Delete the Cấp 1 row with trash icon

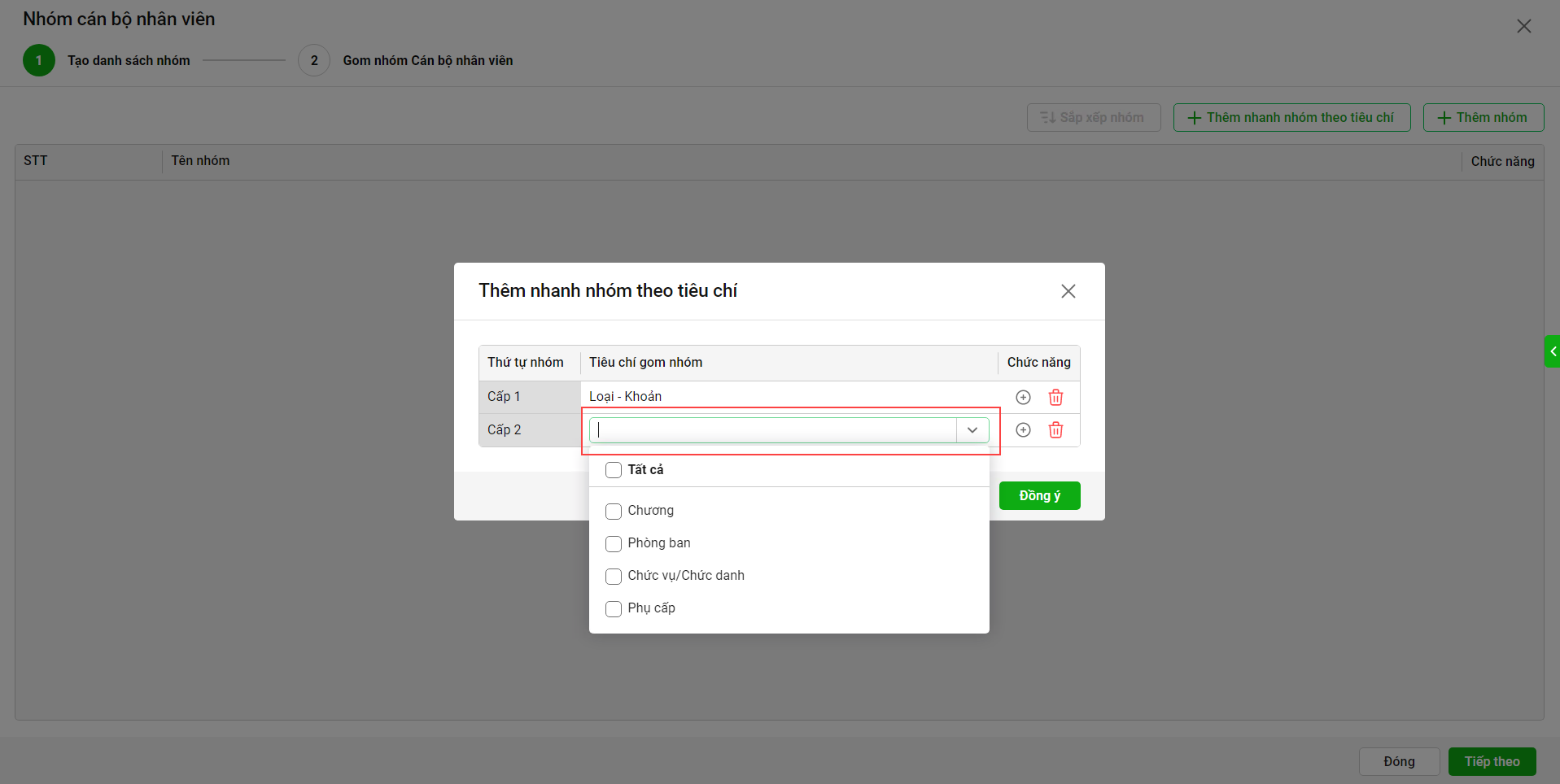click(1055, 397)
